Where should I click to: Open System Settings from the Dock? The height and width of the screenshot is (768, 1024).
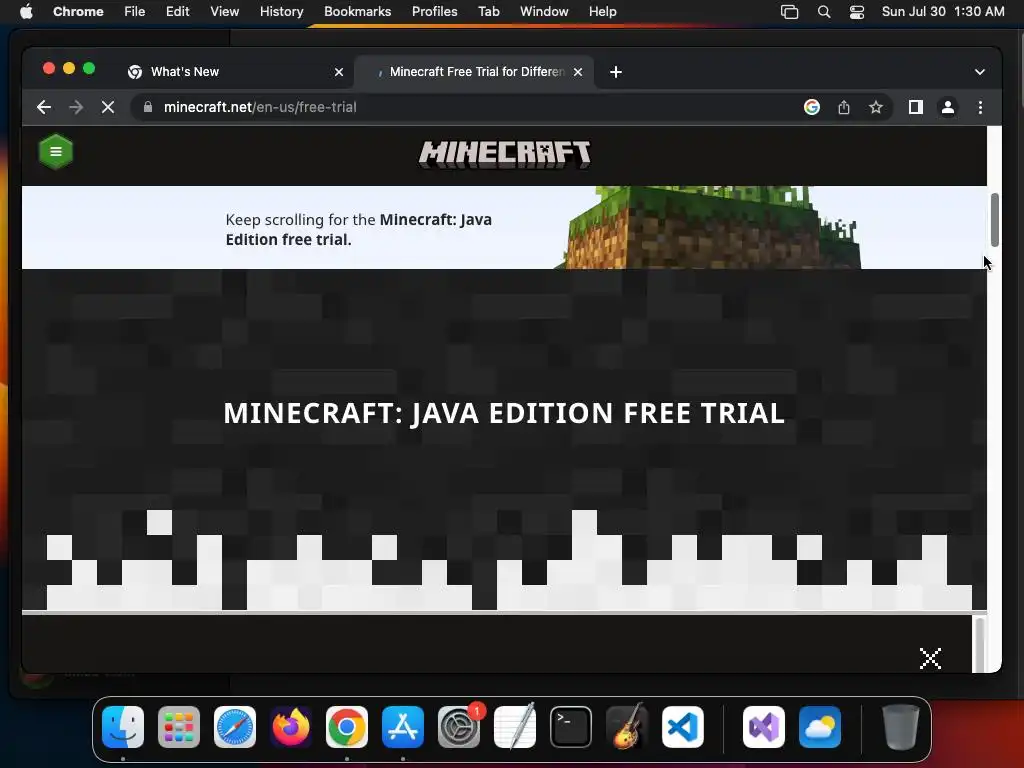459,727
